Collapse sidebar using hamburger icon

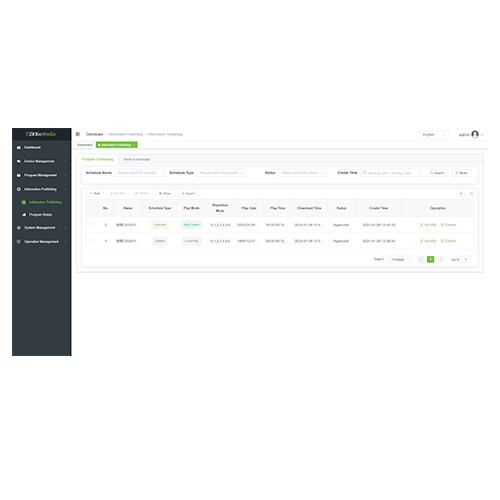click(78, 134)
